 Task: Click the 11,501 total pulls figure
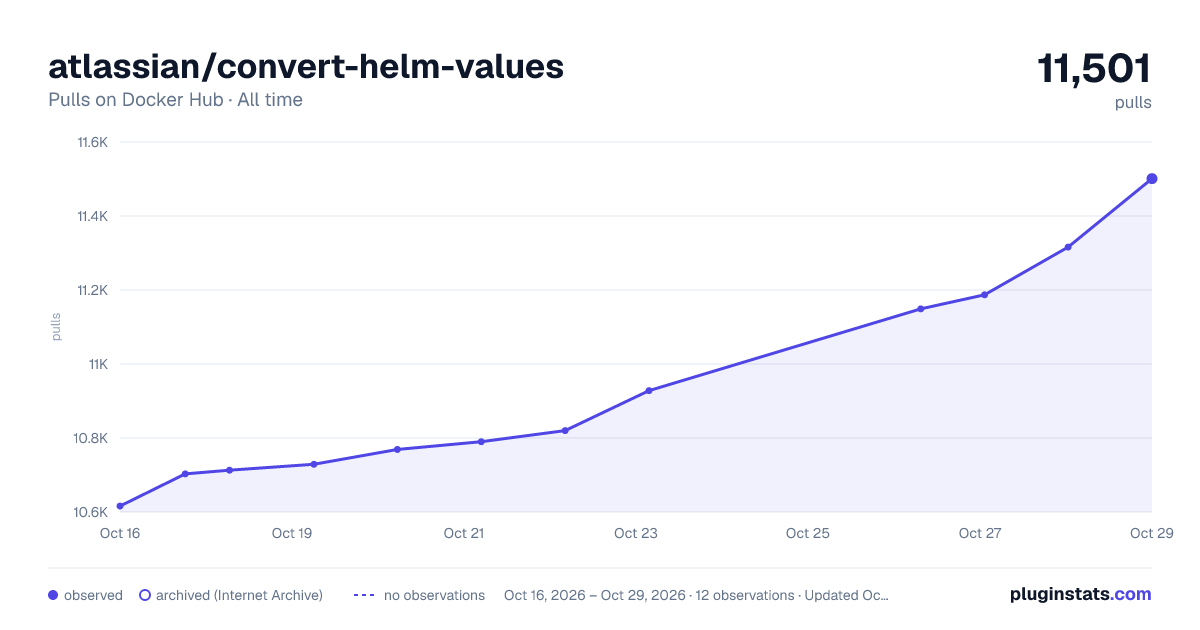click(x=1094, y=69)
